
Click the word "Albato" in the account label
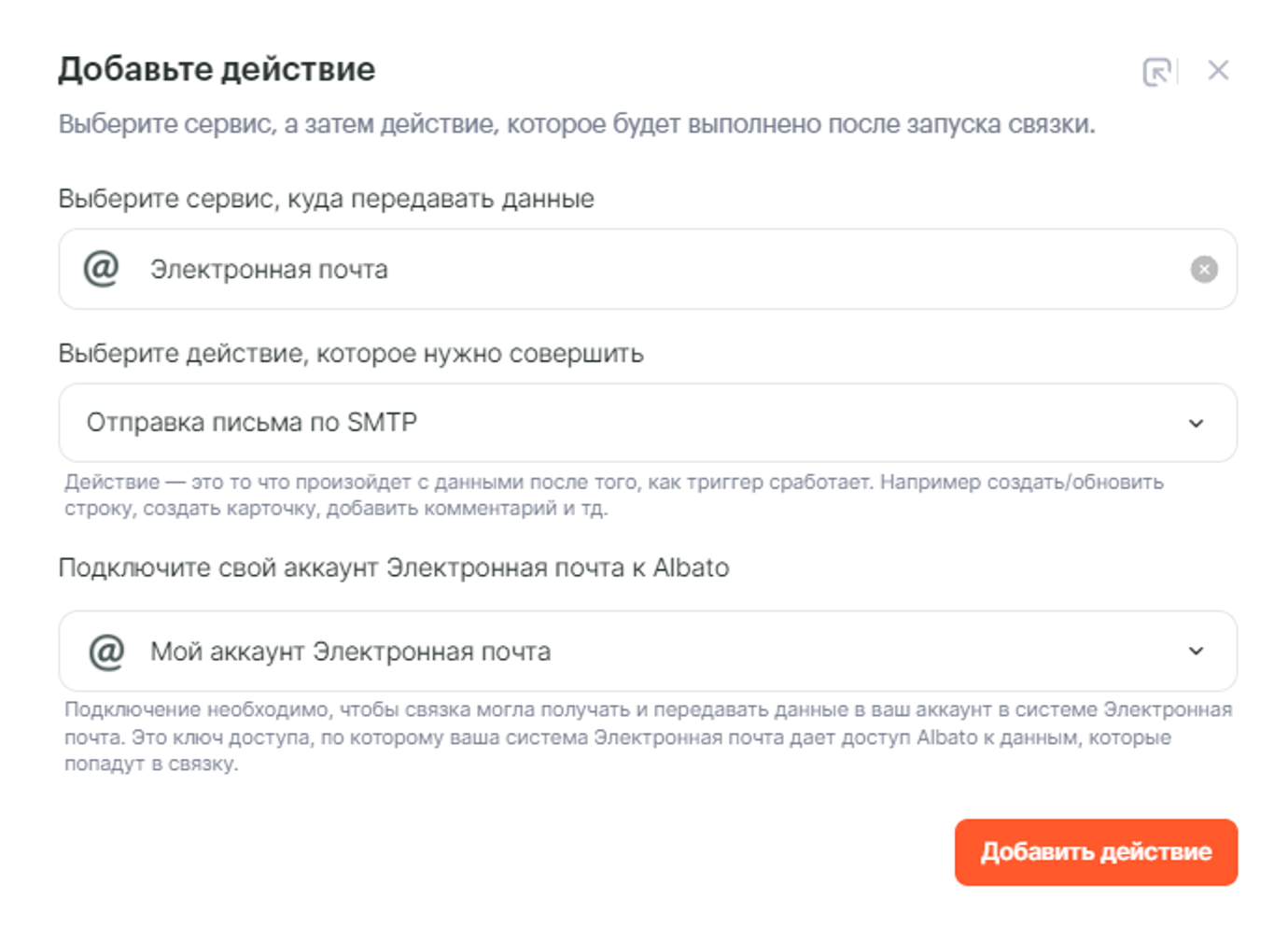click(691, 568)
